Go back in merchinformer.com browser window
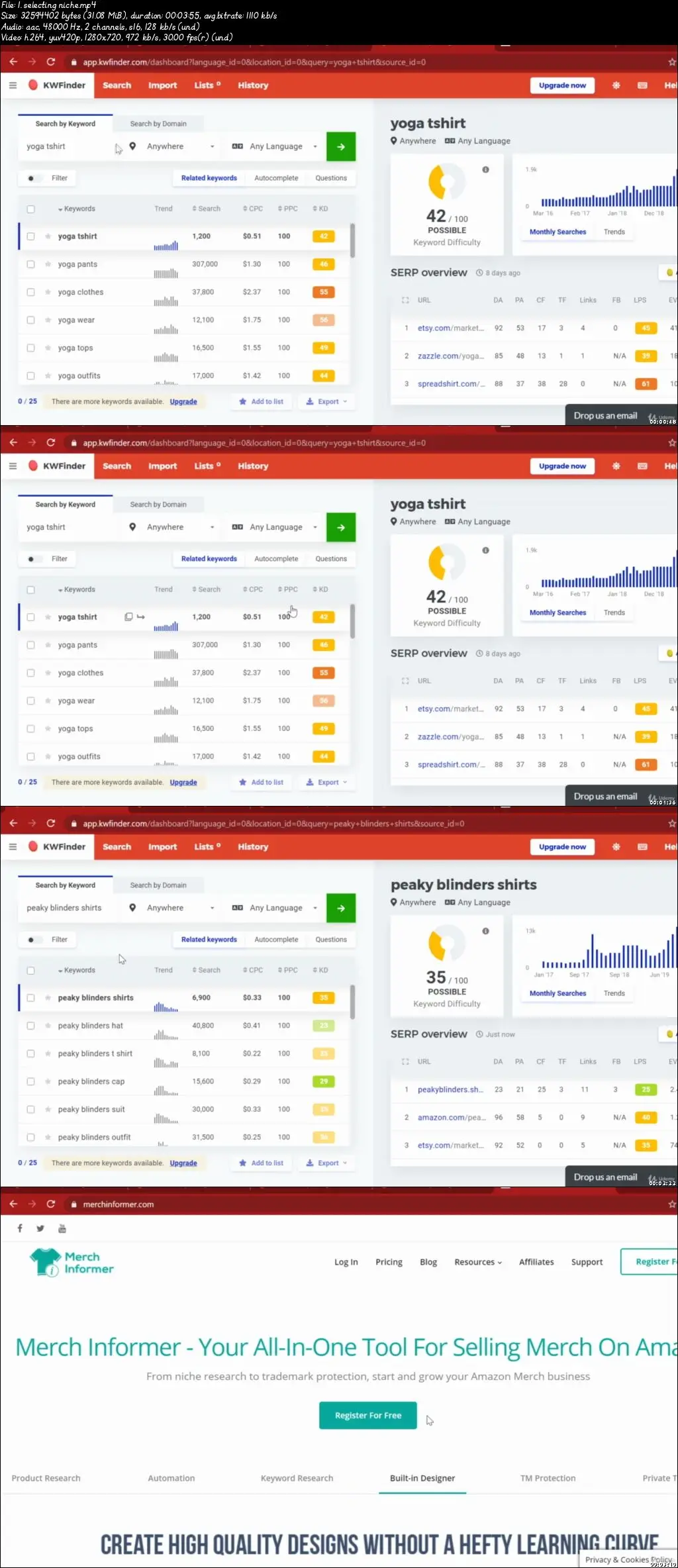 [13, 1204]
